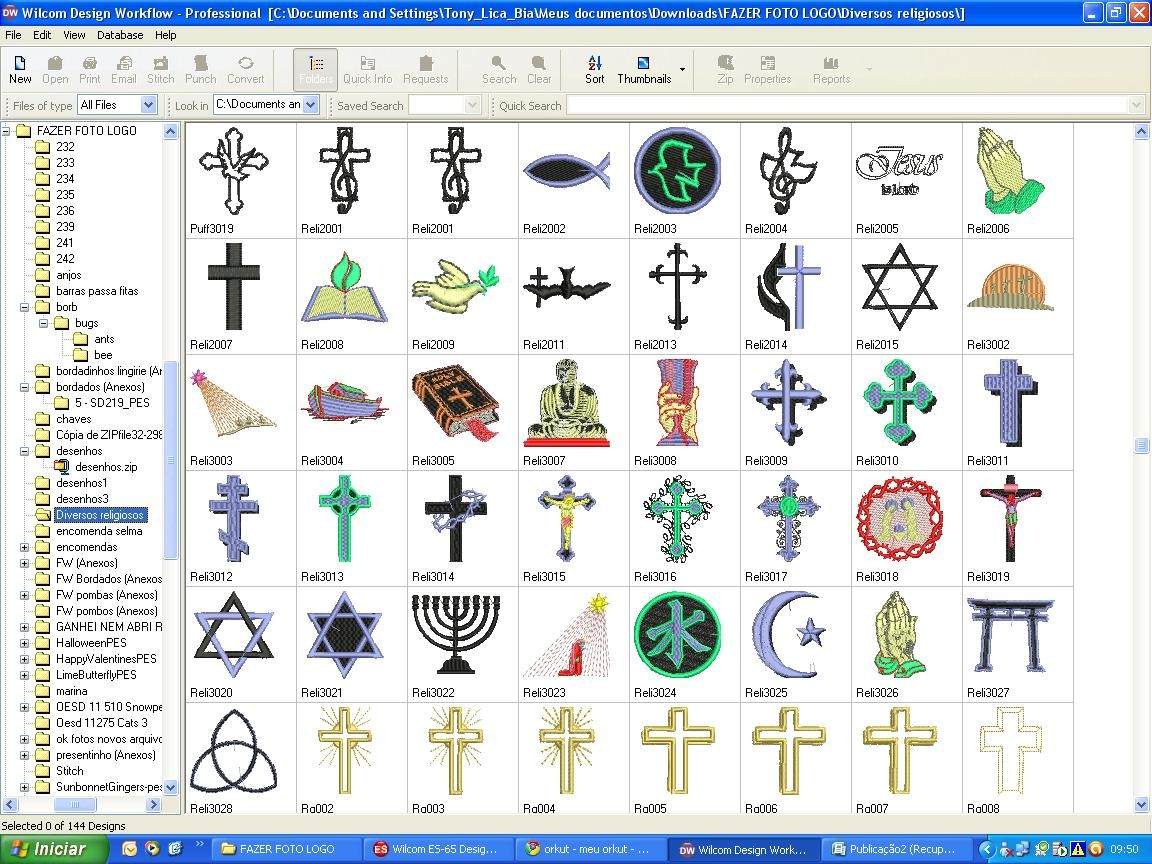1152x864 pixels.
Task: Click the Print toolbar icon
Action: click(90, 70)
